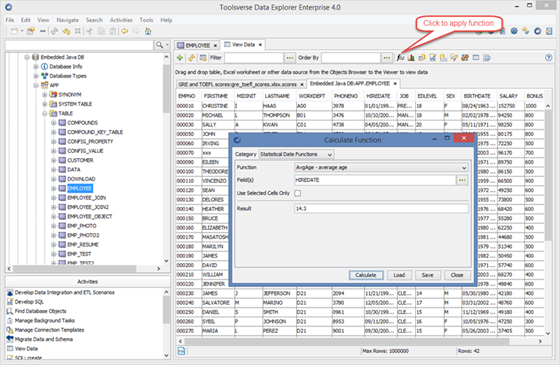
Task: Toggle Use Selected Cells Only checkbox
Action: click(298, 193)
